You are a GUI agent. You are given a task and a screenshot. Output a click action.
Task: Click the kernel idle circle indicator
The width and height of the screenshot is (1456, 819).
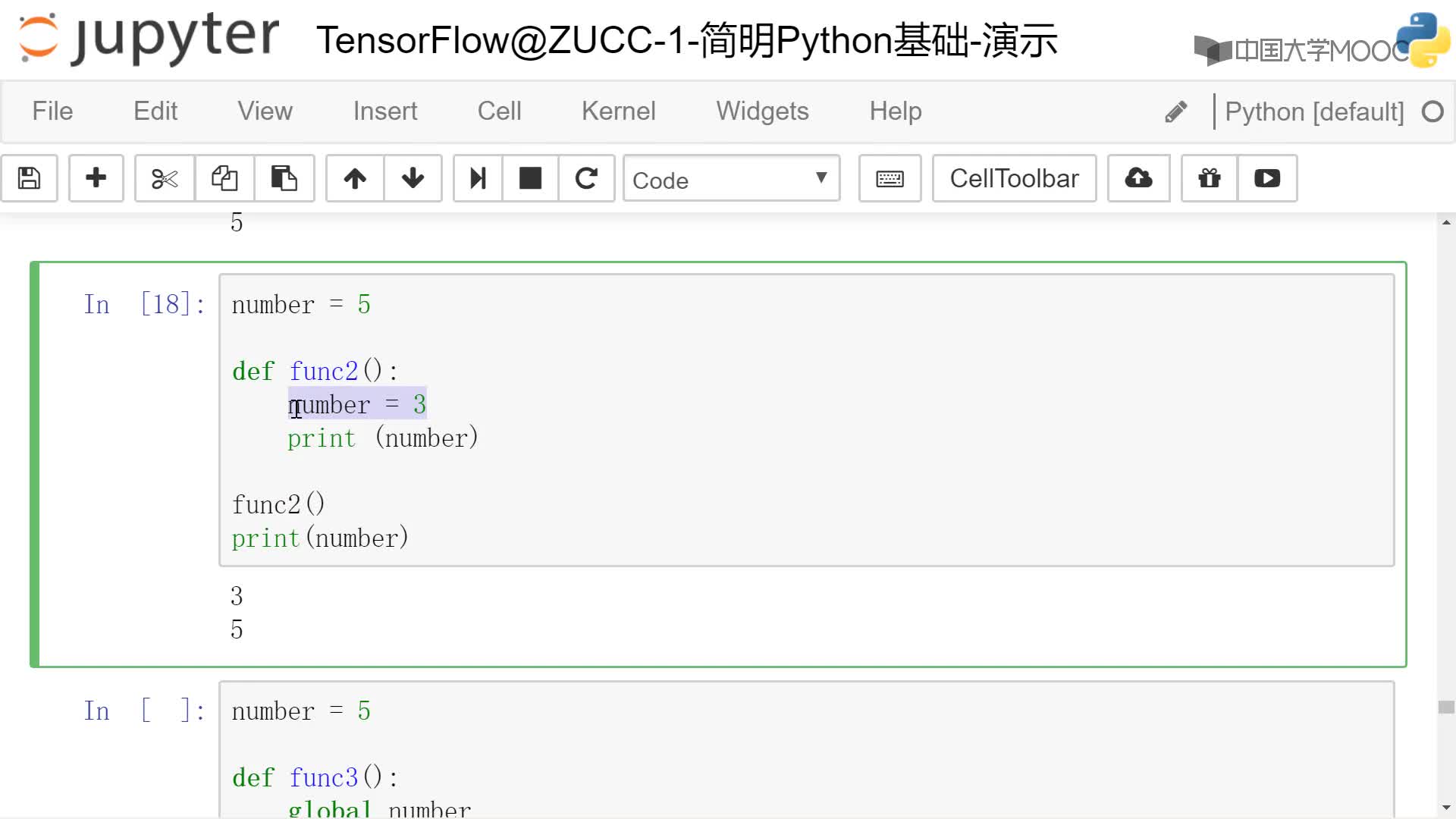(1432, 112)
